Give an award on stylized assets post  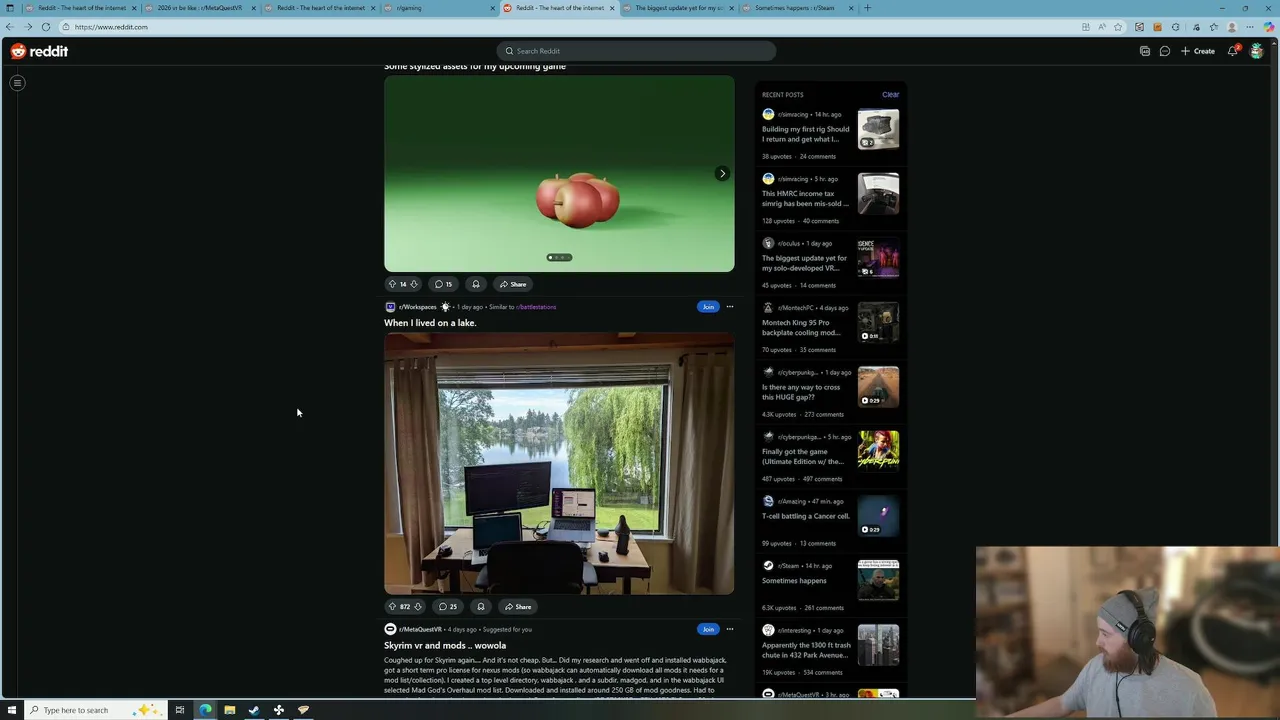click(x=476, y=284)
